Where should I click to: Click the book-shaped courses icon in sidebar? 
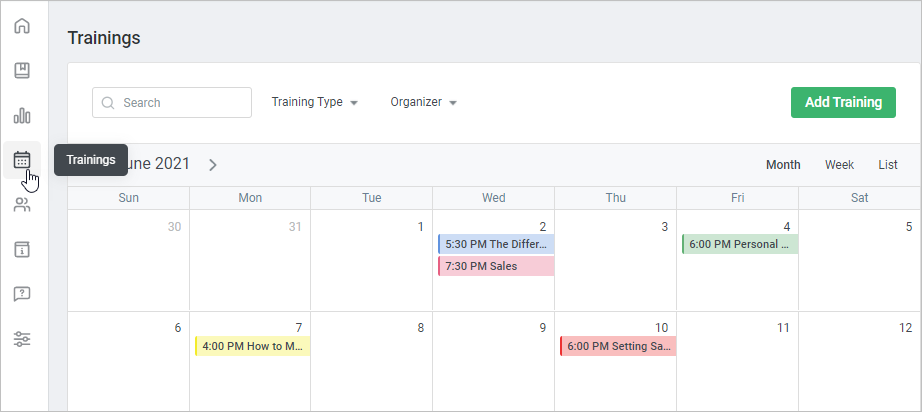22,70
